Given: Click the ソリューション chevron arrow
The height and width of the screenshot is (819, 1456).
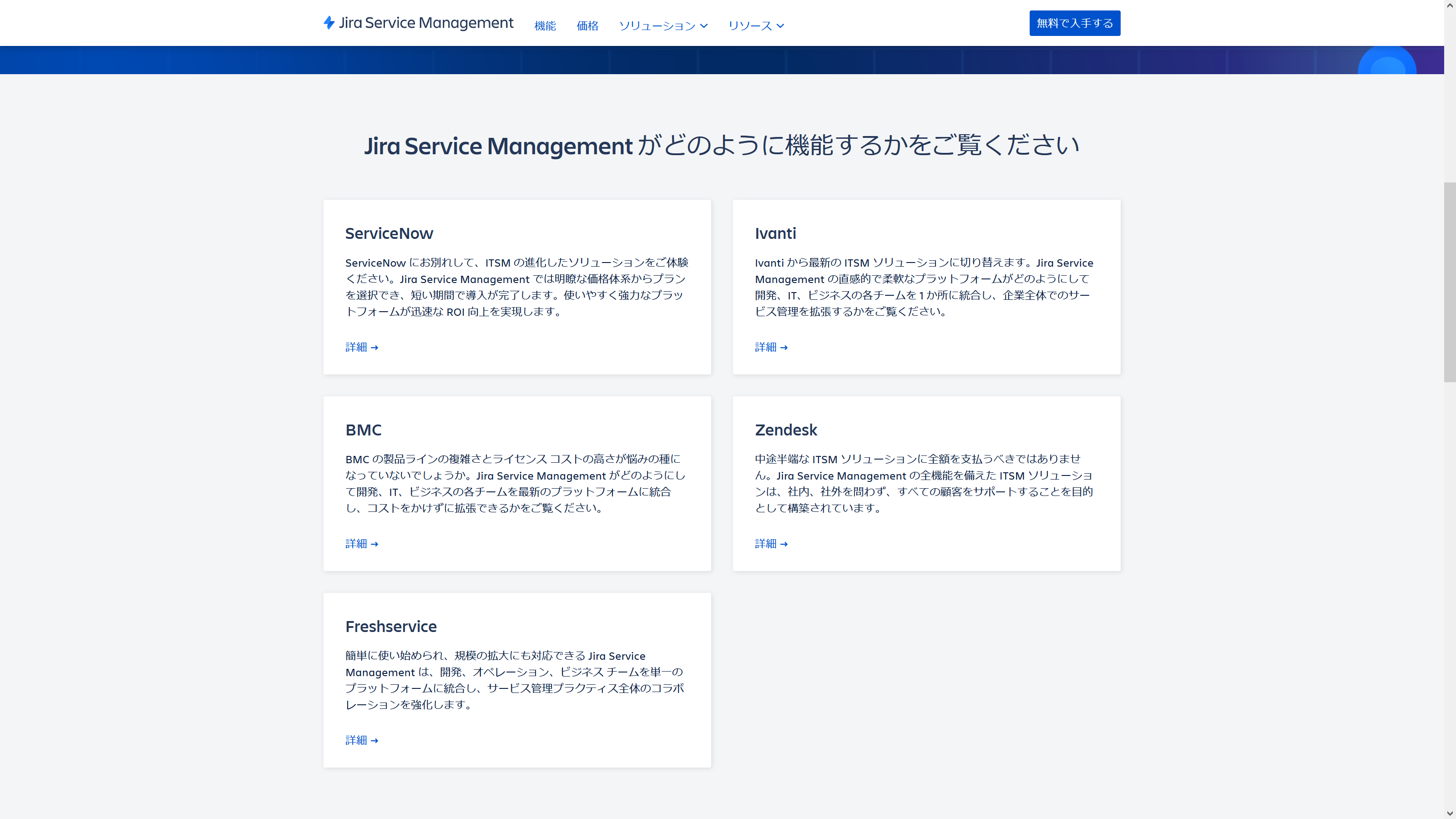Looking at the screenshot, I should tap(704, 26).
